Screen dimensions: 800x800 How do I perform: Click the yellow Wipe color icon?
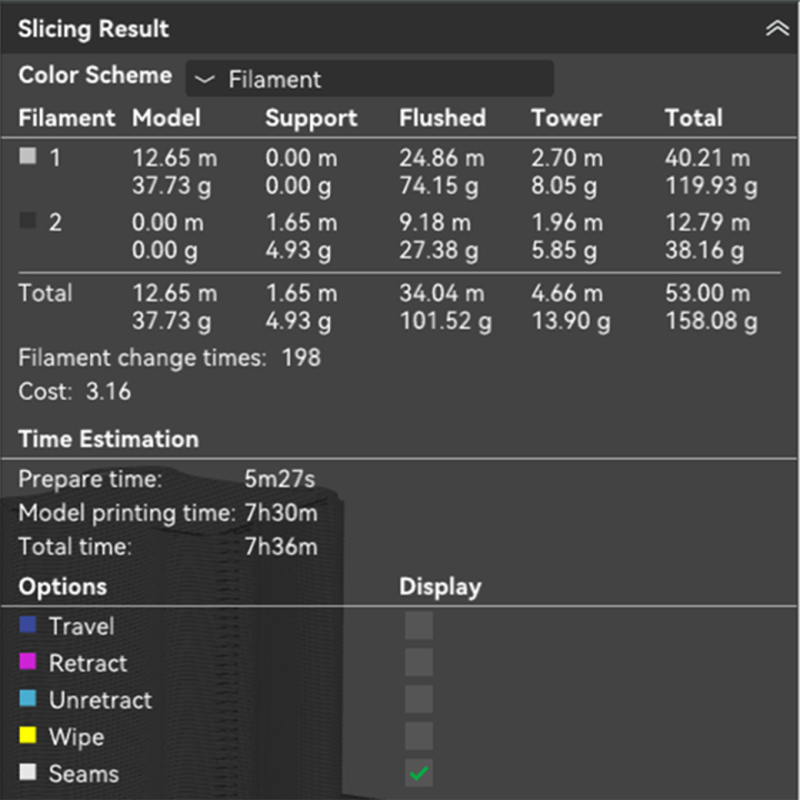(28, 736)
